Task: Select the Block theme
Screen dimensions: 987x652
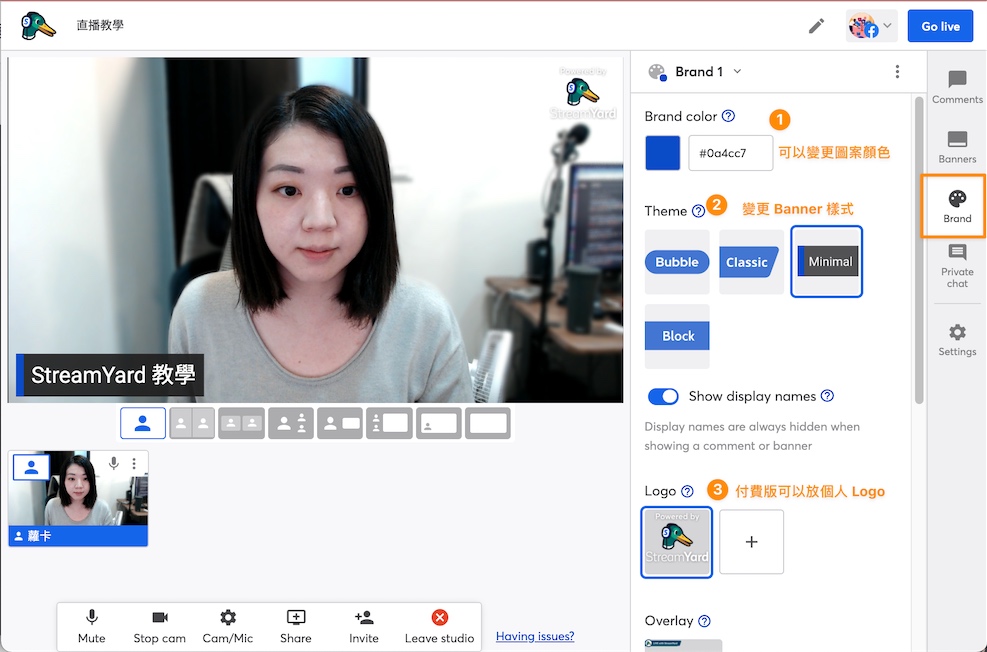Action: pos(677,336)
